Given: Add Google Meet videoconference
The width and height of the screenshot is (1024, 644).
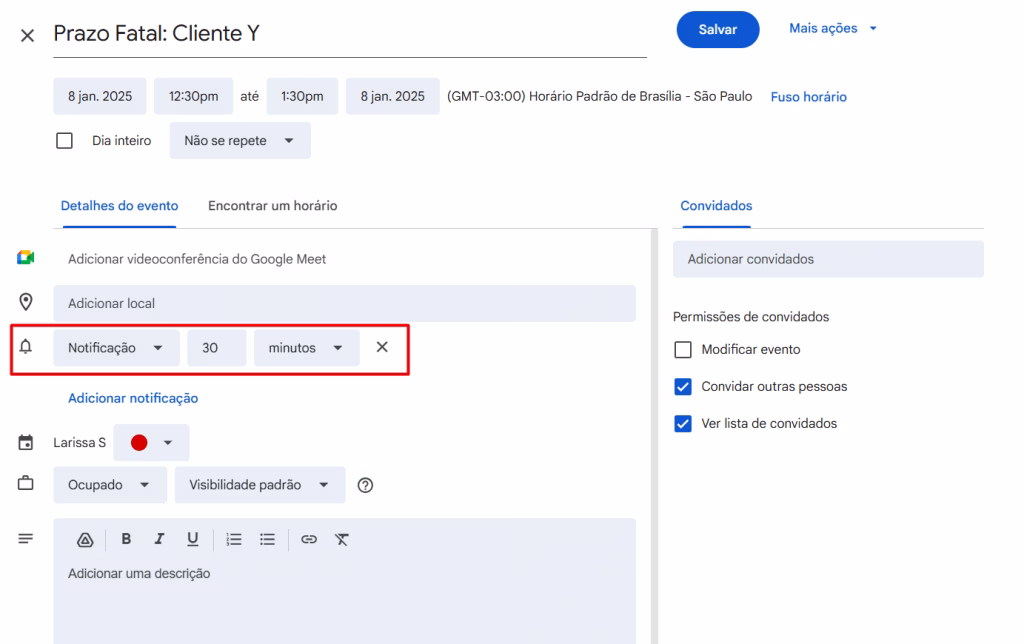Looking at the screenshot, I should pyautogui.click(x=197, y=259).
